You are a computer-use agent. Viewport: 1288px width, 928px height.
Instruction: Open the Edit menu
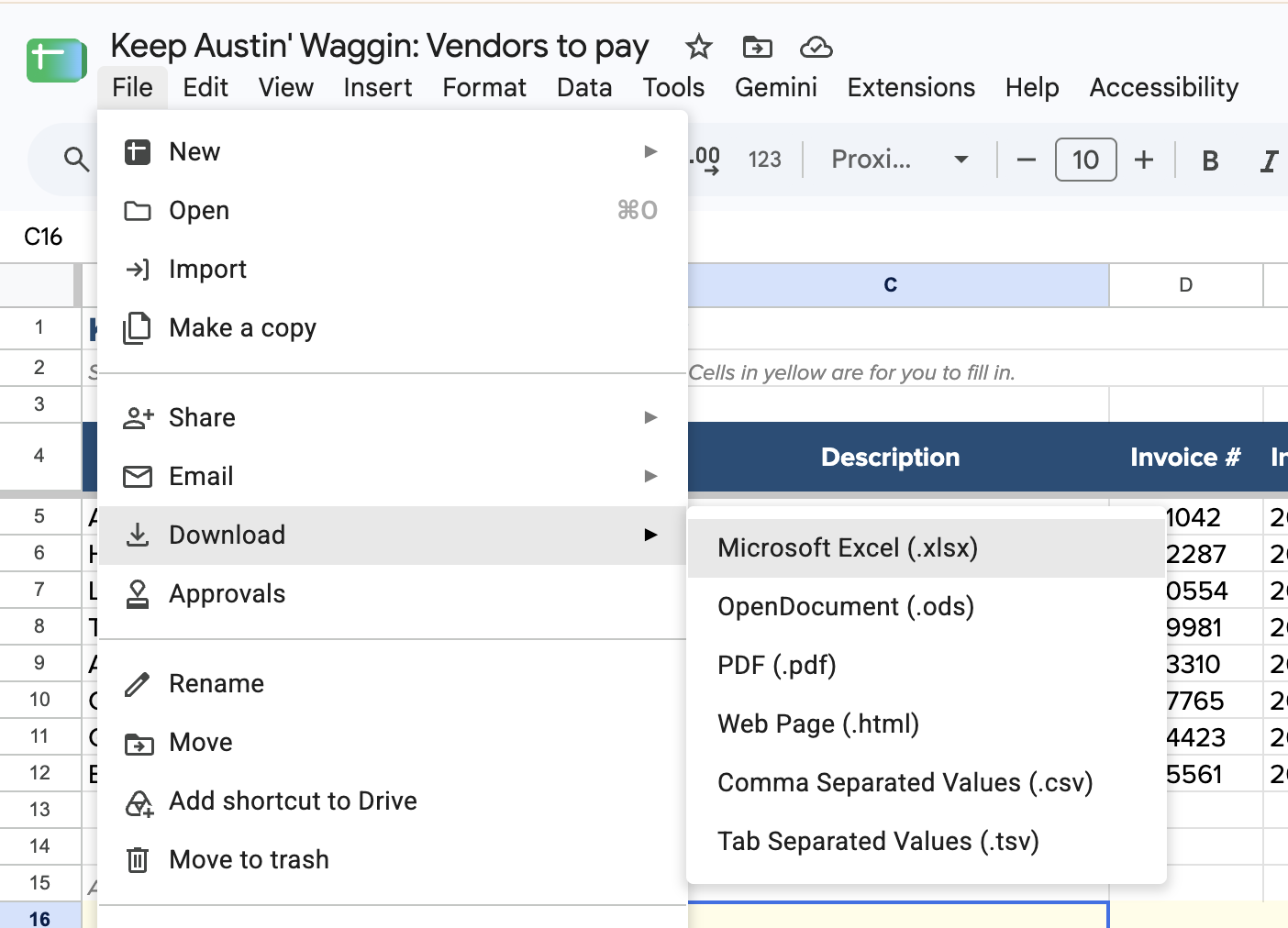pos(205,87)
